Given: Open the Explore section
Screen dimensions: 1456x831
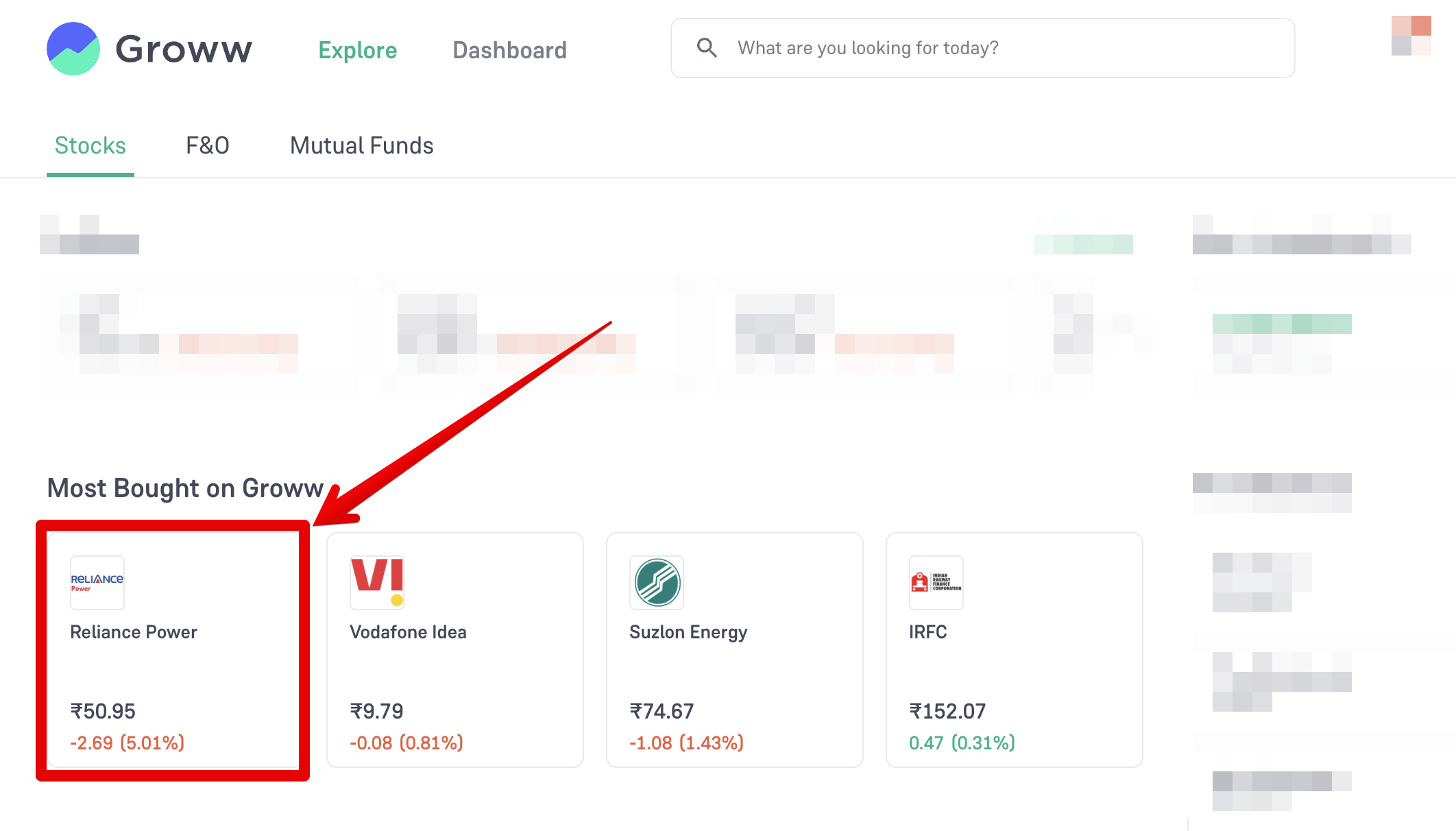Looking at the screenshot, I should pyautogui.click(x=358, y=50).
